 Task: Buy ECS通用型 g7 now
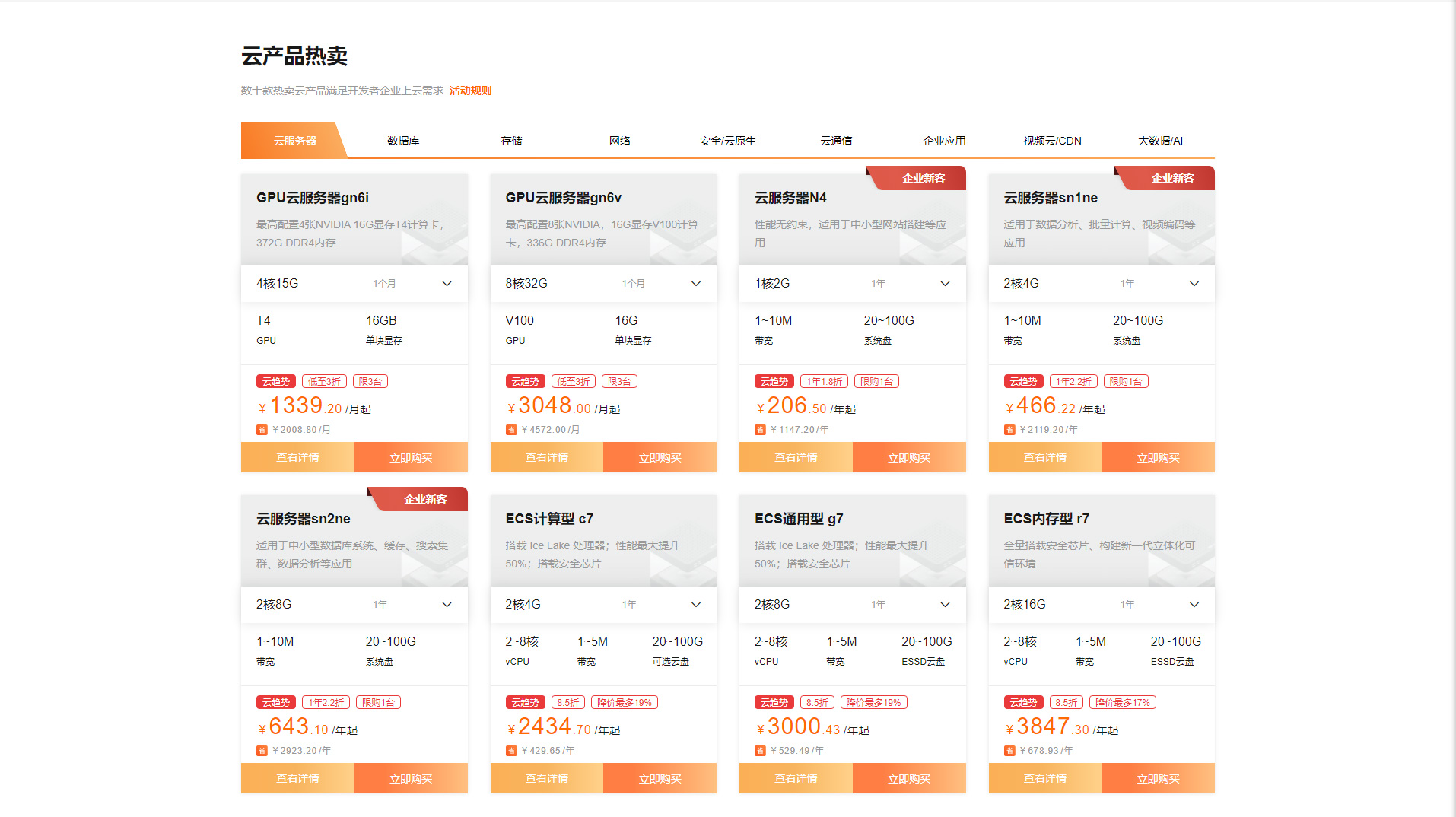click(x=909, y=778)
